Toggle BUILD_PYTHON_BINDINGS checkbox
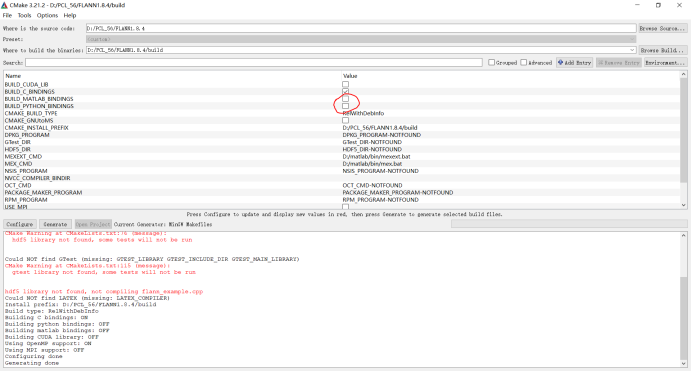This screenshot has height=371, width=692. pos(346,106)
